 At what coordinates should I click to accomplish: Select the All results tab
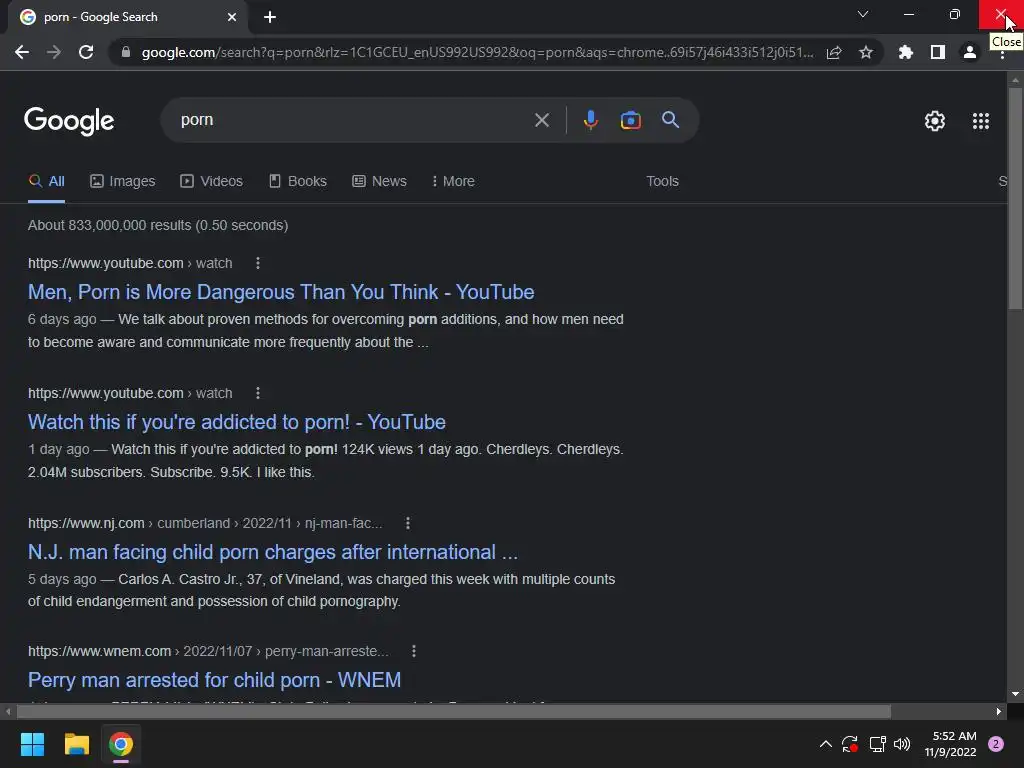click(x=46, y=181)
